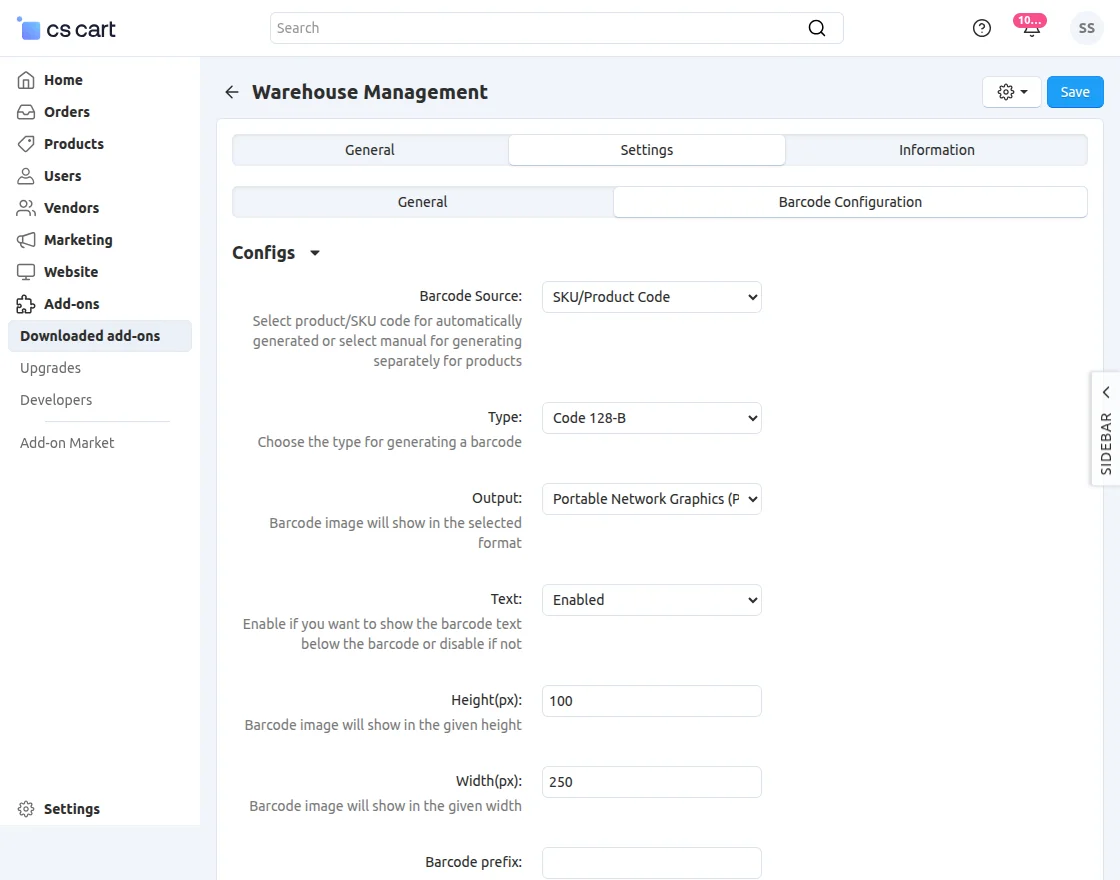Image resolution: width=1120 pixels, height=880 pixels.
Task: Expand the barcode Type dropdown
Action: coord(651,418)
